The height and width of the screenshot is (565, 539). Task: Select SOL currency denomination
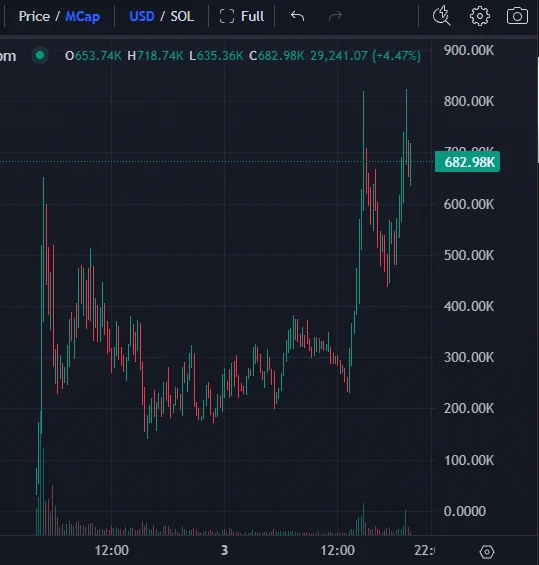pyautogui.click(x=182, y=16)
